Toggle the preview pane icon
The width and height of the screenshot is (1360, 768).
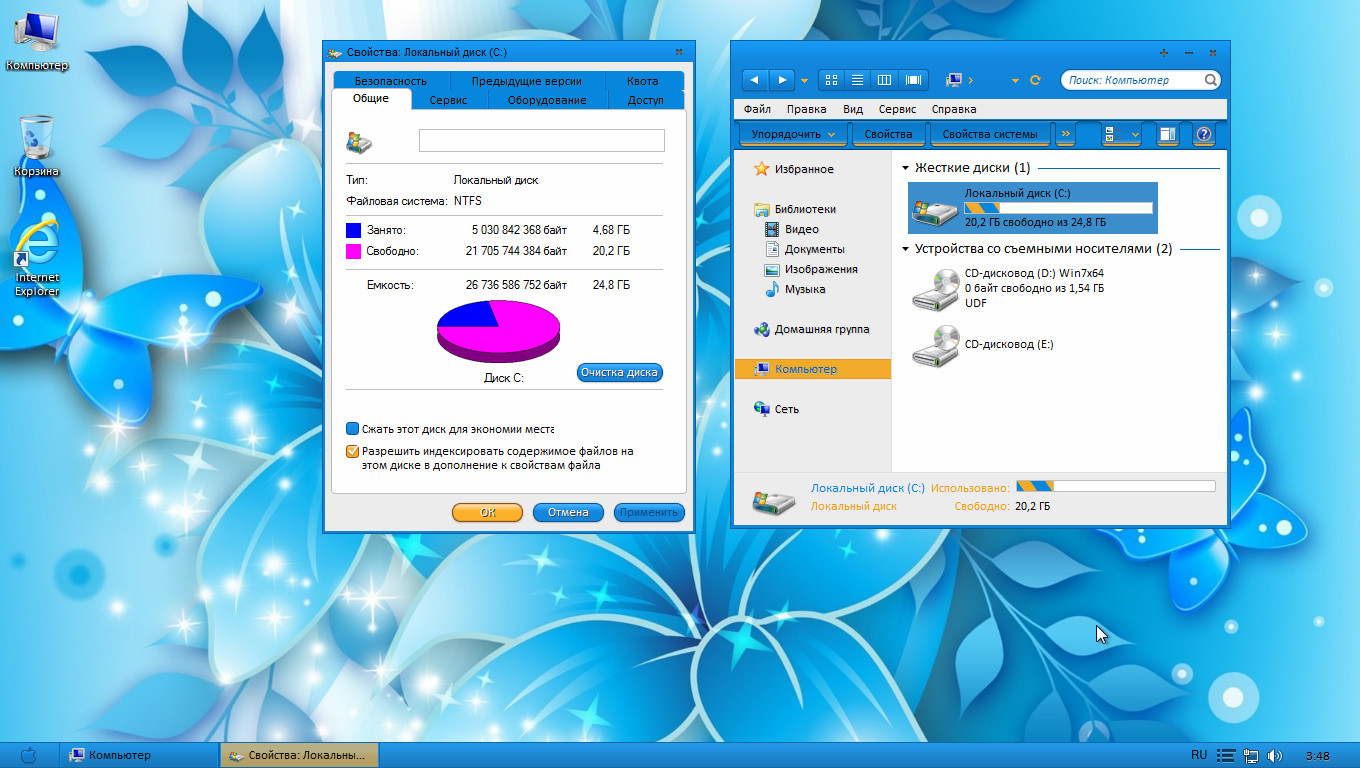click(1167, 134)
